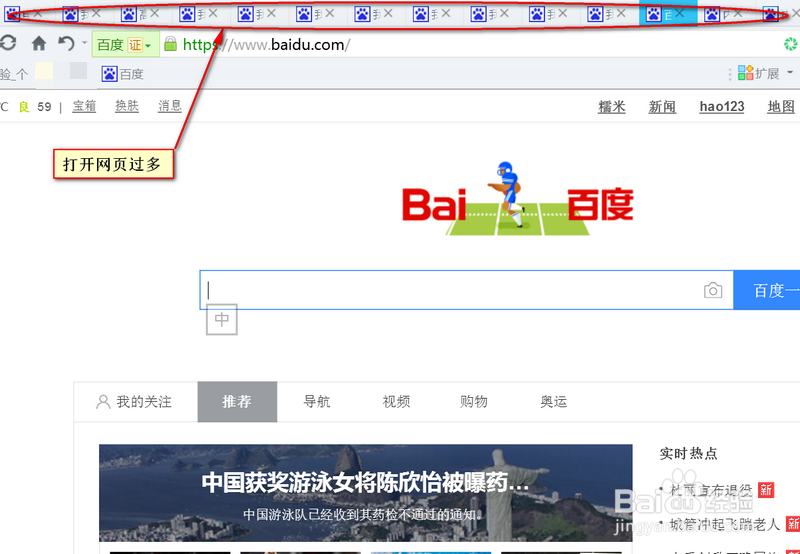Switch to the 视频 tab

[x=396, y=401]
